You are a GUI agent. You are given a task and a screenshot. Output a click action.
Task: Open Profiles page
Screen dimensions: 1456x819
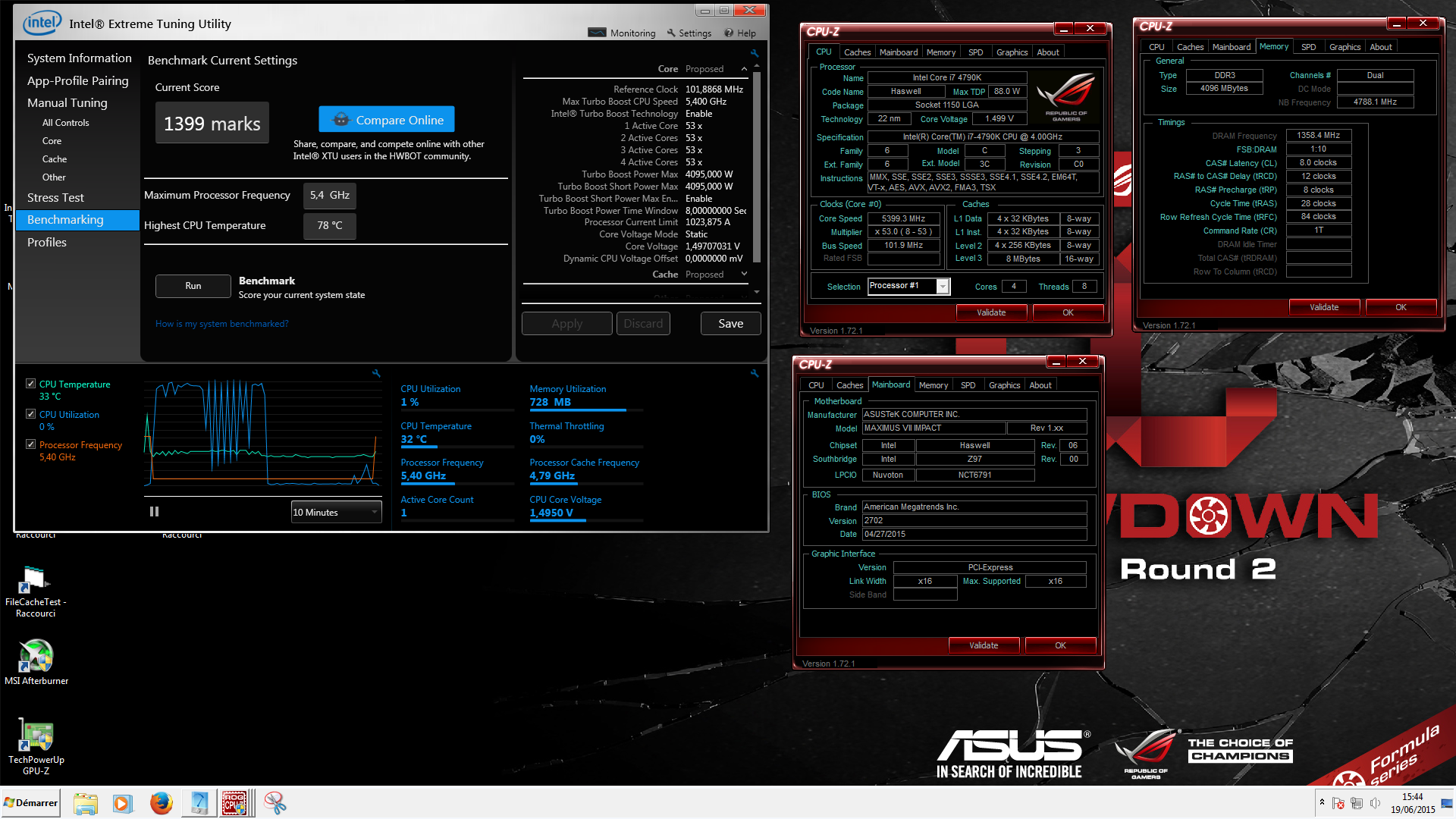[46, 243]
